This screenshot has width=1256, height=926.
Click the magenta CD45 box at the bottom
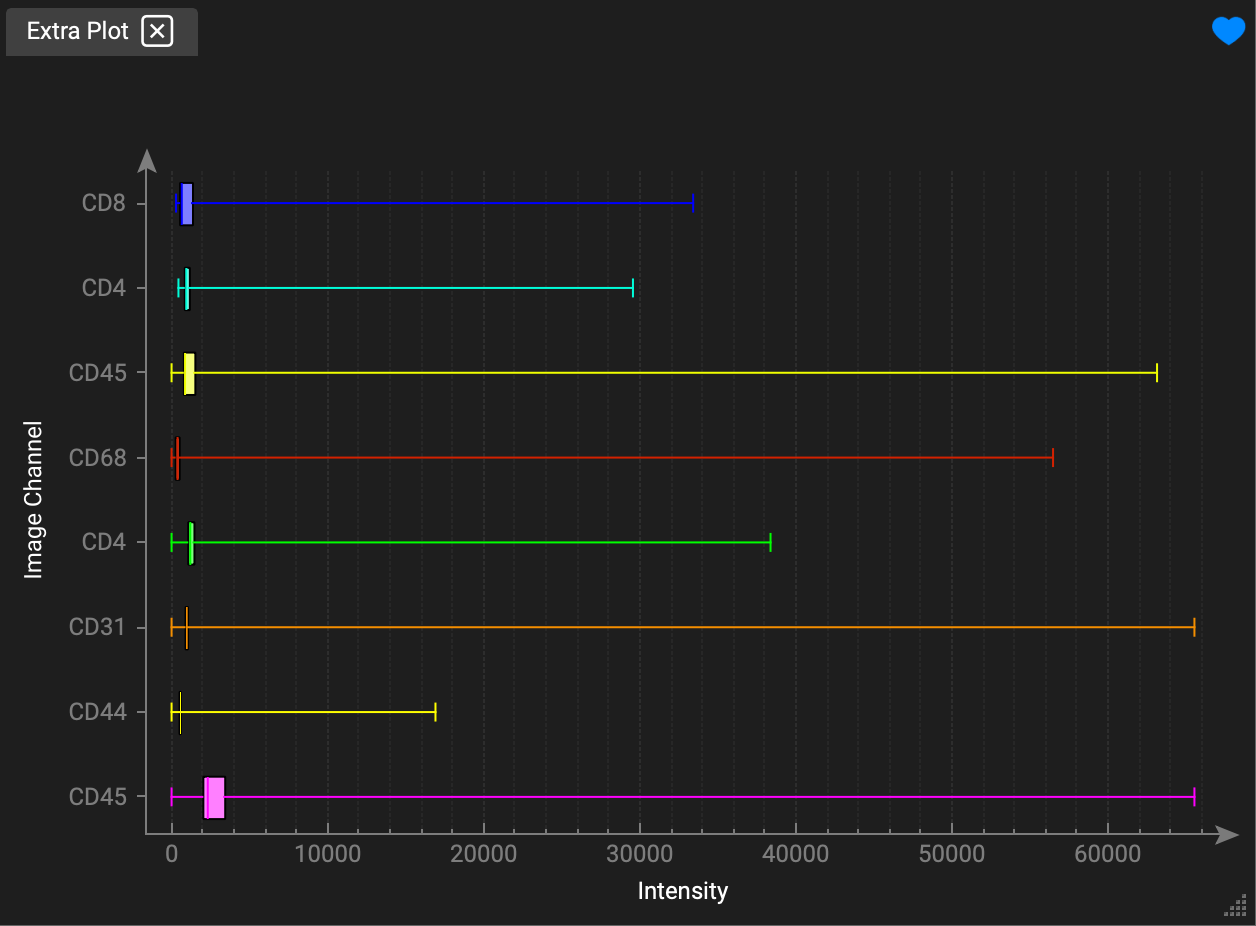pyautogui.click(x=214, y=798)
